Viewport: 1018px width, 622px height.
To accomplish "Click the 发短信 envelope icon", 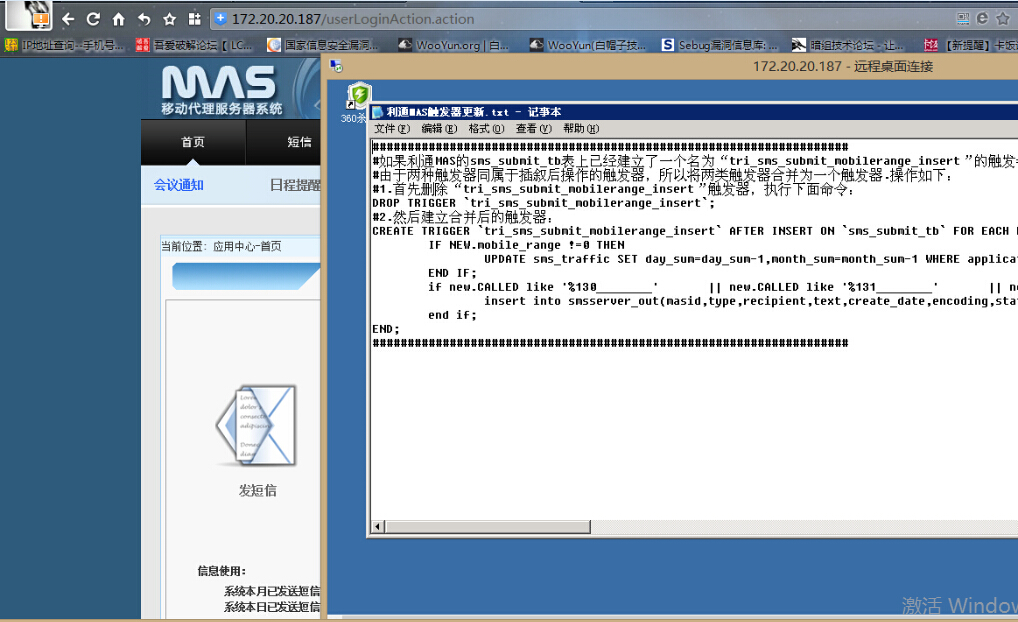I will (257, 425).
